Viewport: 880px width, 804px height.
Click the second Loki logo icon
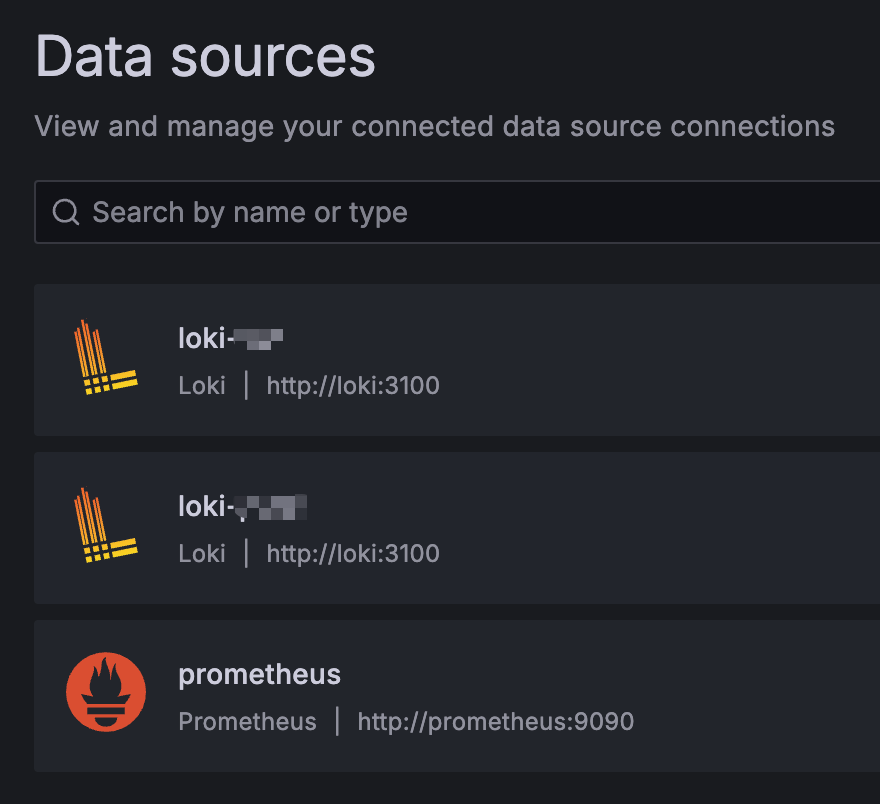[x=105, y=526]
